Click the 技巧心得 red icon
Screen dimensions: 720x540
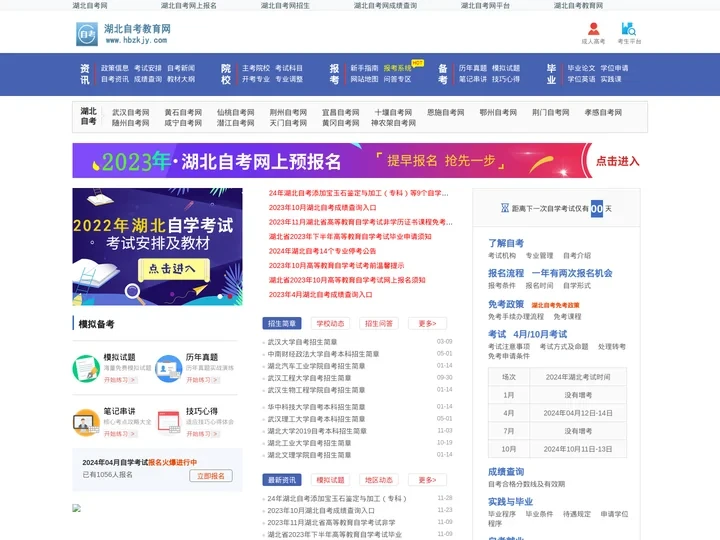[169, 422]
